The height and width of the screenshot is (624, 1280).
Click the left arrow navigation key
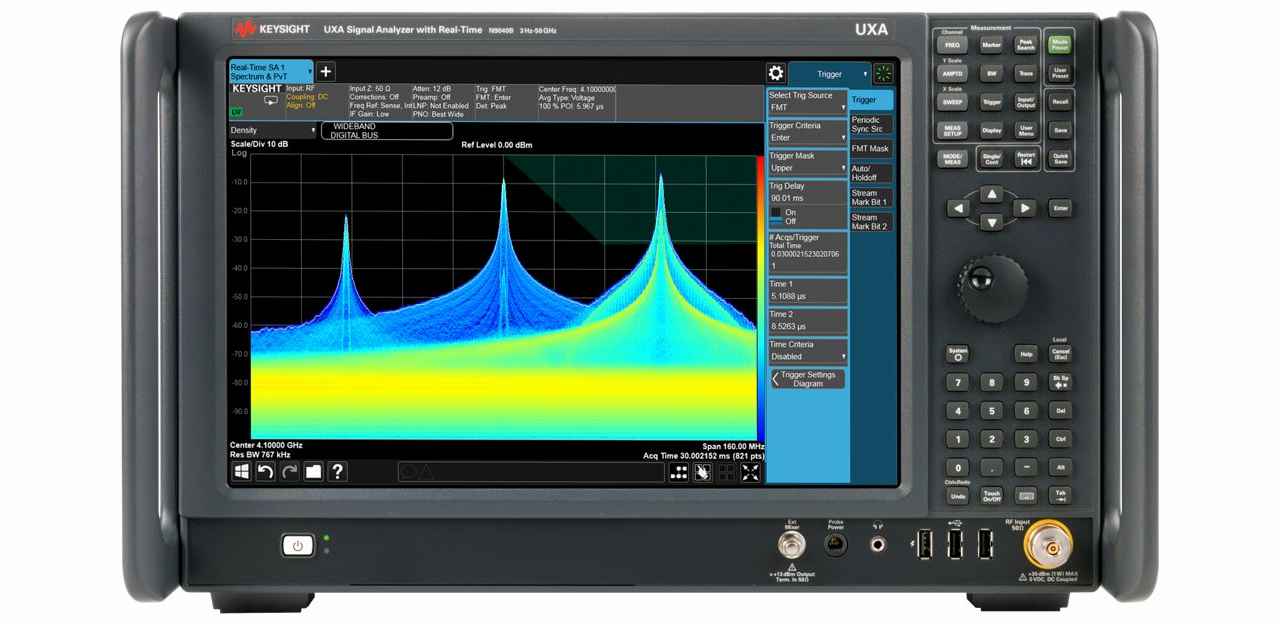pos(959,208)
